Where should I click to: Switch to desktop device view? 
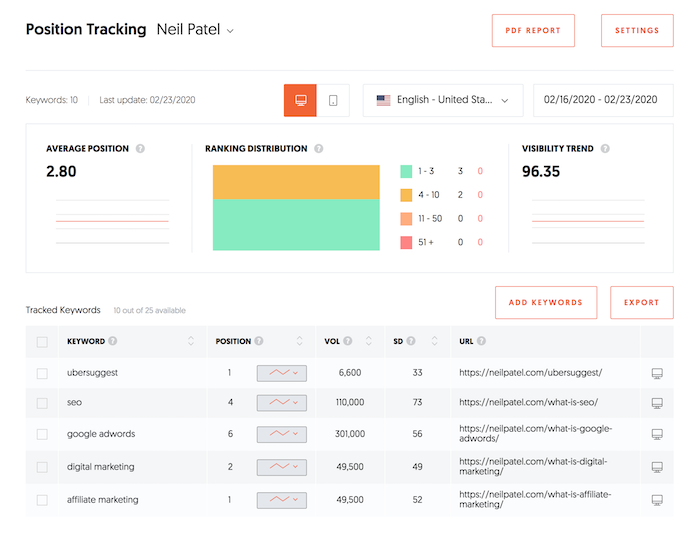coord(300,100)
